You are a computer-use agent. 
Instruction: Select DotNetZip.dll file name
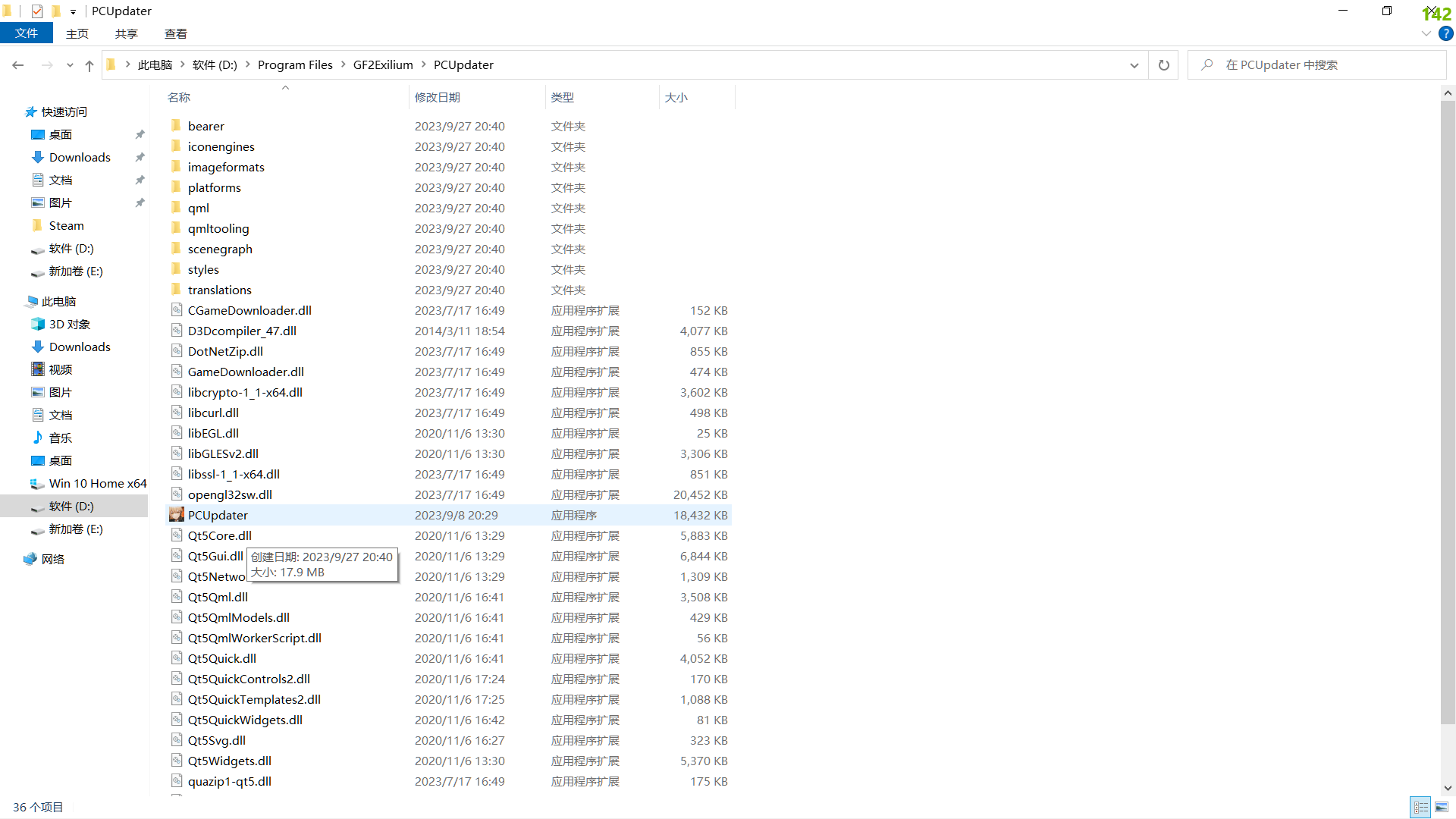225,351
